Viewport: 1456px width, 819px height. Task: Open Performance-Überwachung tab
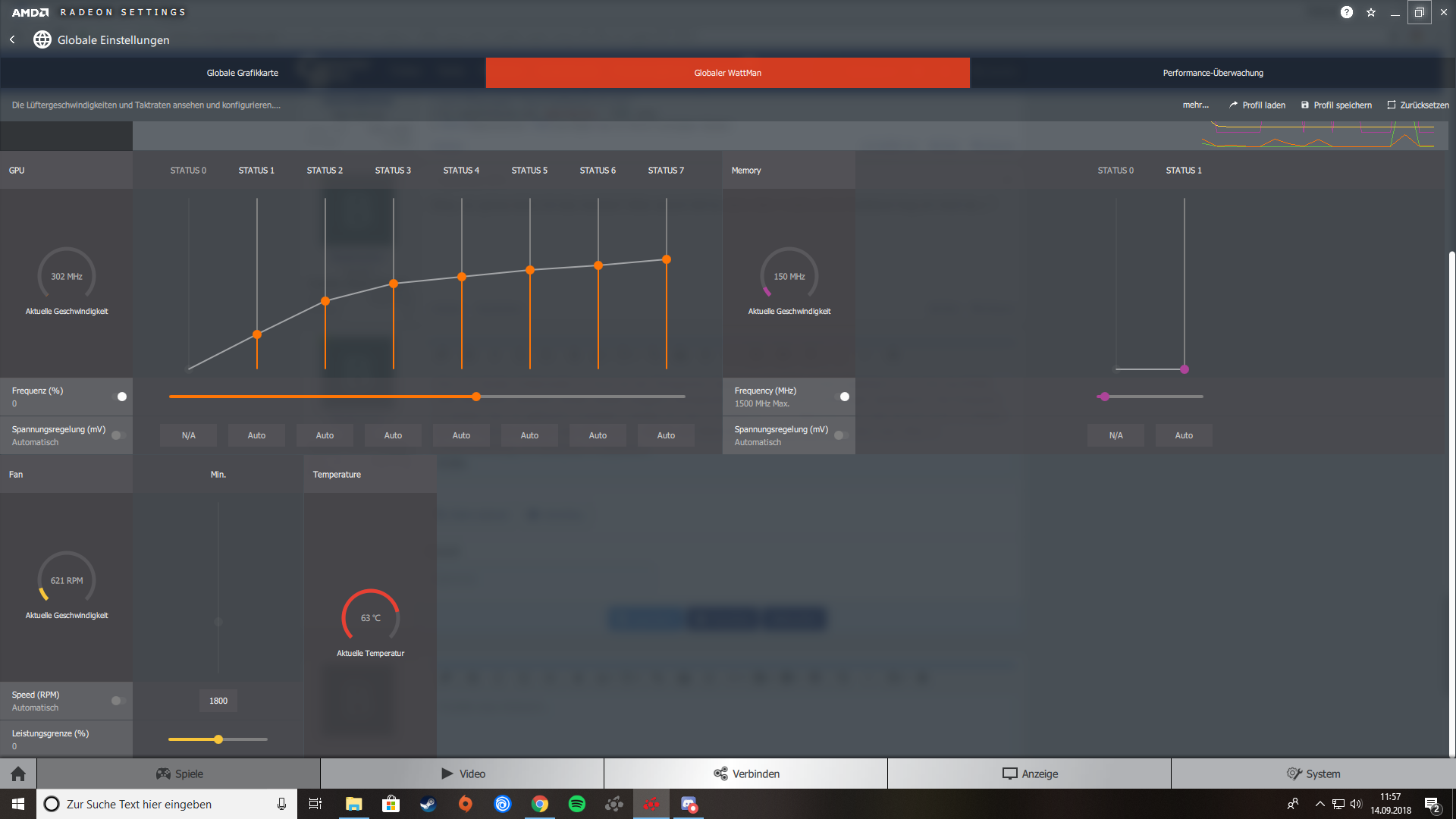click(1213, 73)
